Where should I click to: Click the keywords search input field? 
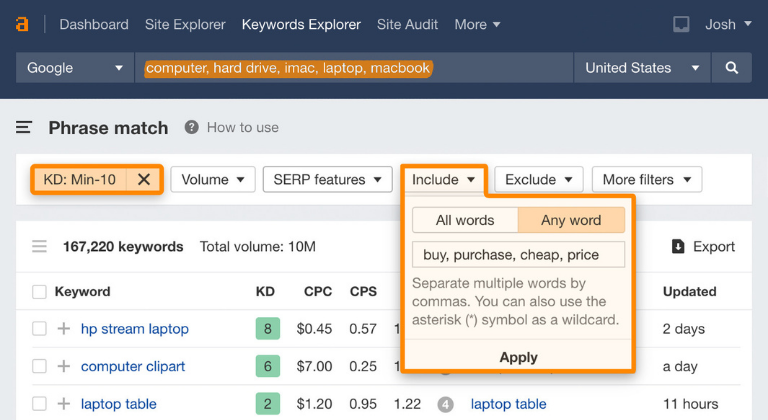pos(354,68)
